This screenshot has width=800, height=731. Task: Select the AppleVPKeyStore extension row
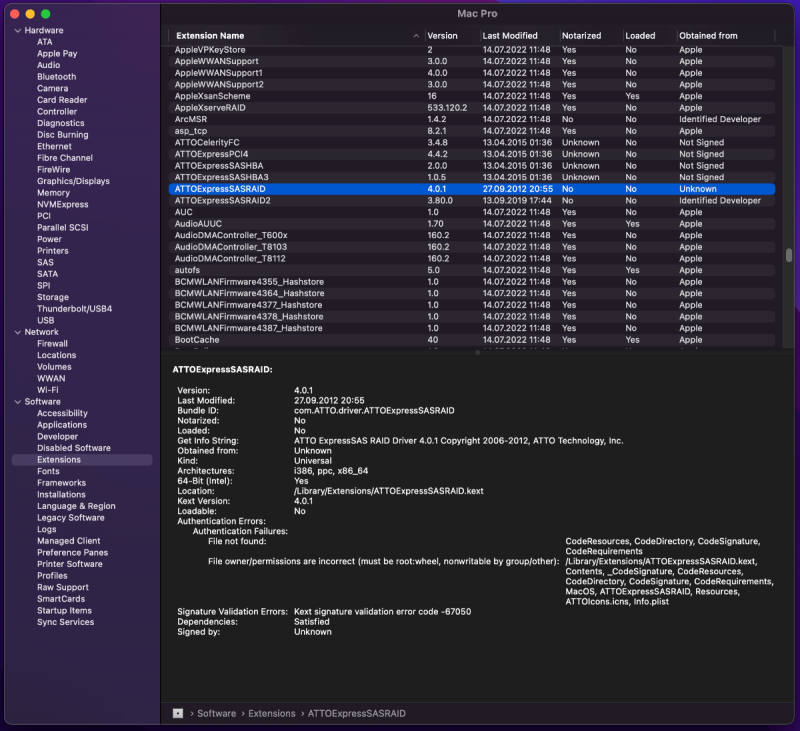(x=471, y=49)
